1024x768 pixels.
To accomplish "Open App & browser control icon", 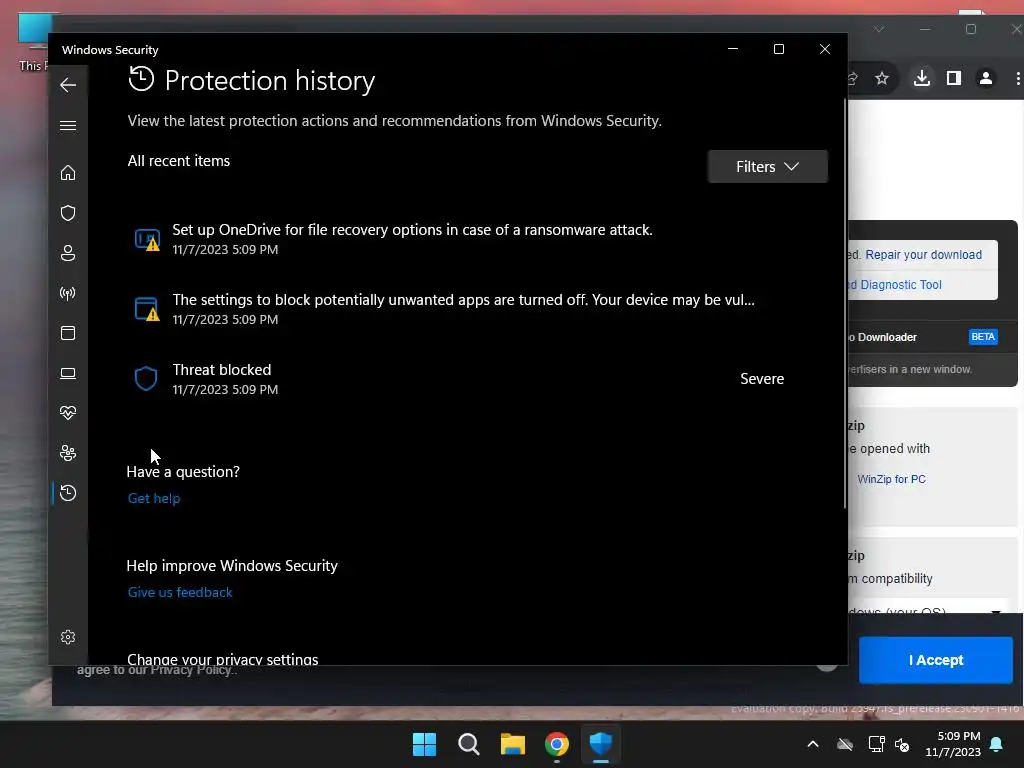I will (x=68, y=333).
